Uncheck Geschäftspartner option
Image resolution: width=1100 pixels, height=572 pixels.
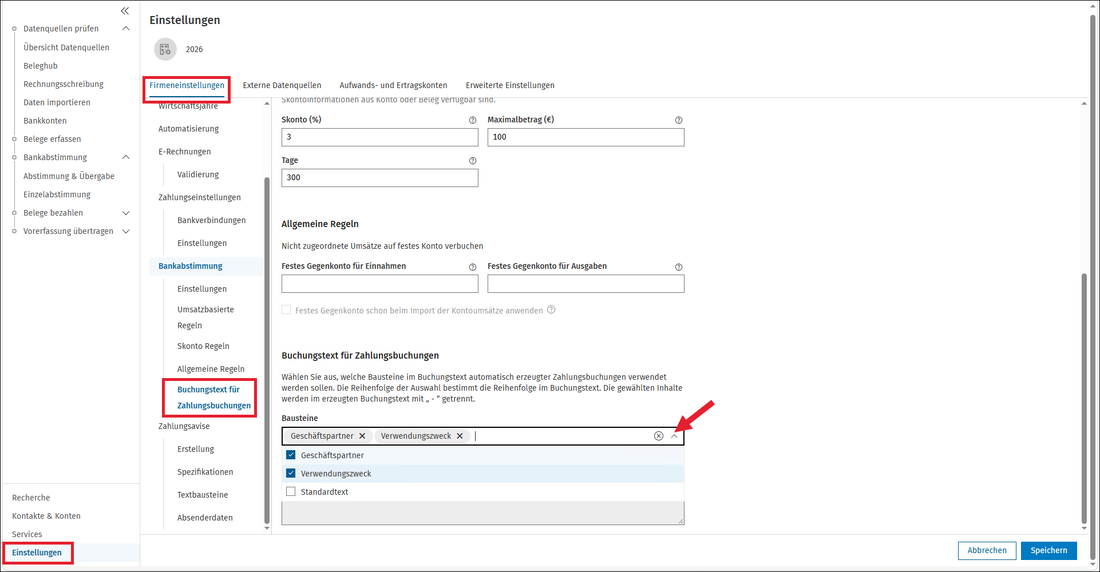click(290, 455)
